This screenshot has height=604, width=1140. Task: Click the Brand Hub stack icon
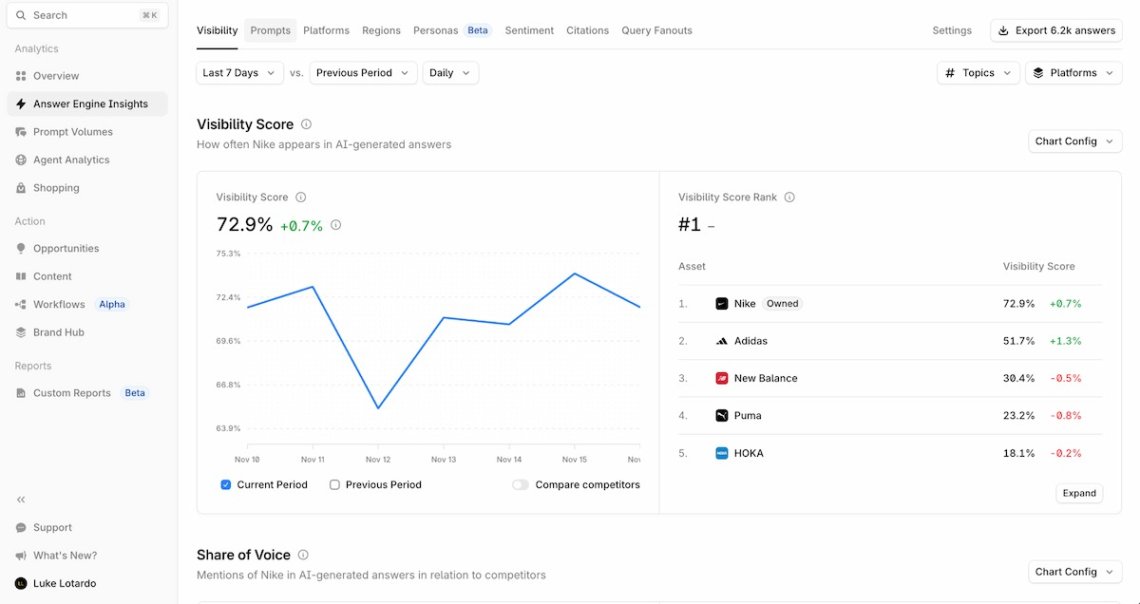[20, 332]
